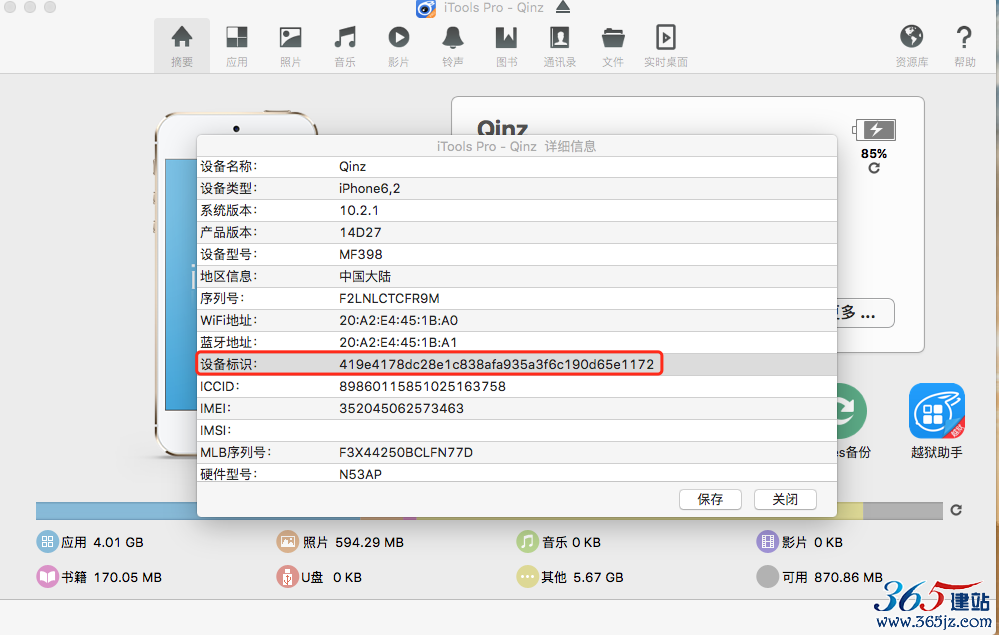Open the 实时桌面 live desktop section
The image size is (999, 635).
(666, 46)
